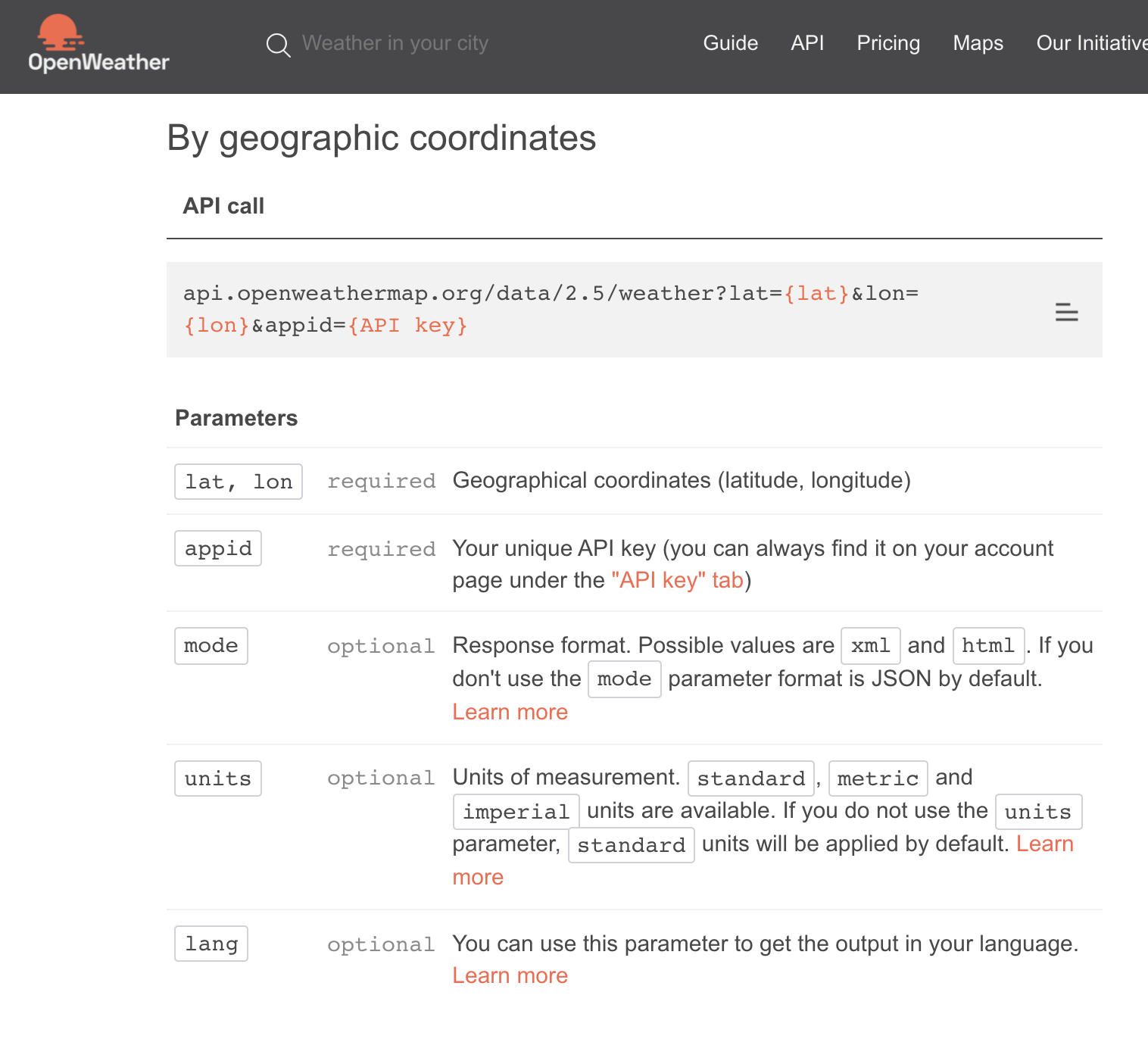Focus the "Weather in your city" search field
This screenshot has height=1039, width=1148.
tap(395, 43)
